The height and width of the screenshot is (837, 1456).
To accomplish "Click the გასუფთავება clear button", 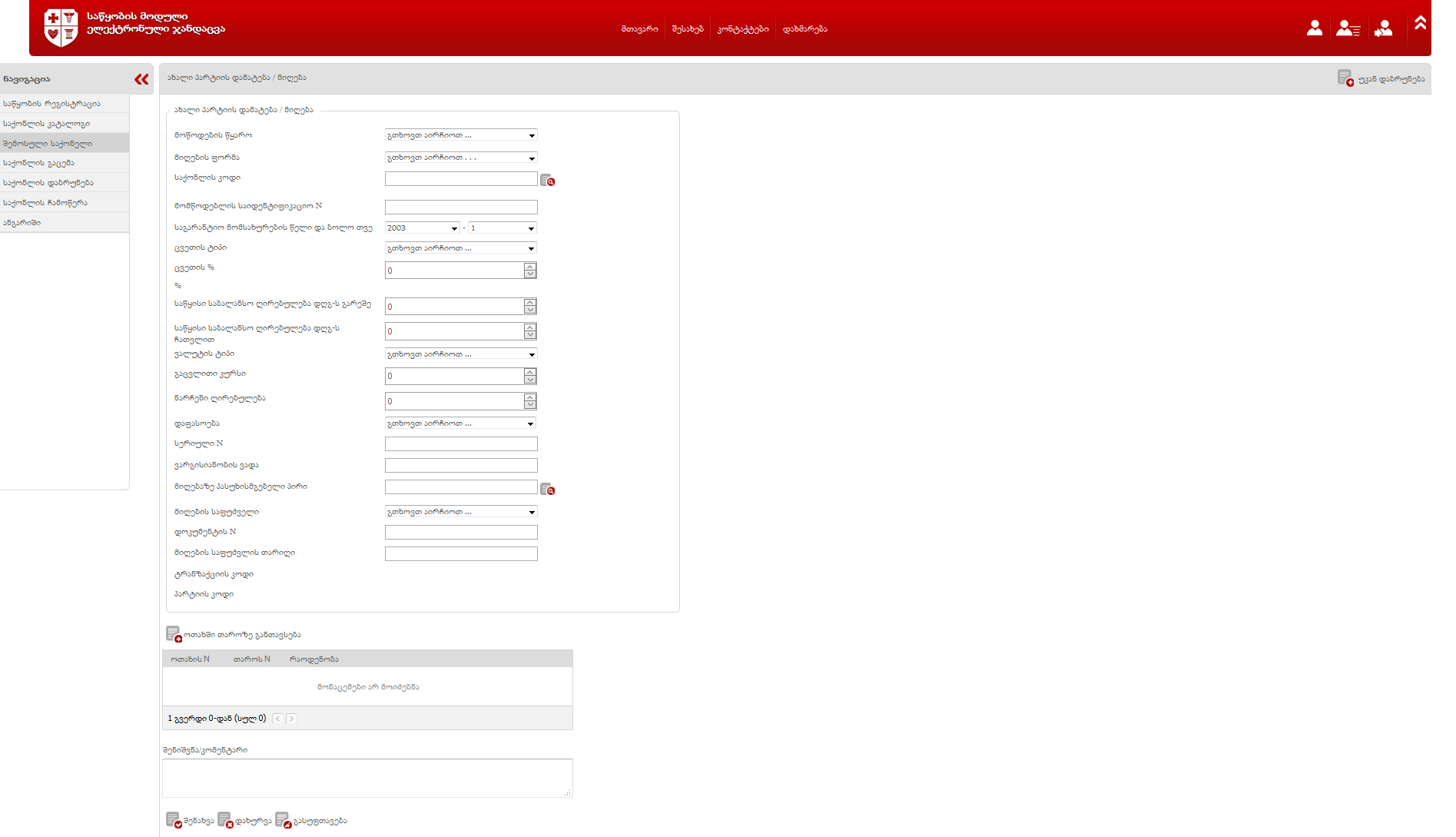I will click(311, 821).
